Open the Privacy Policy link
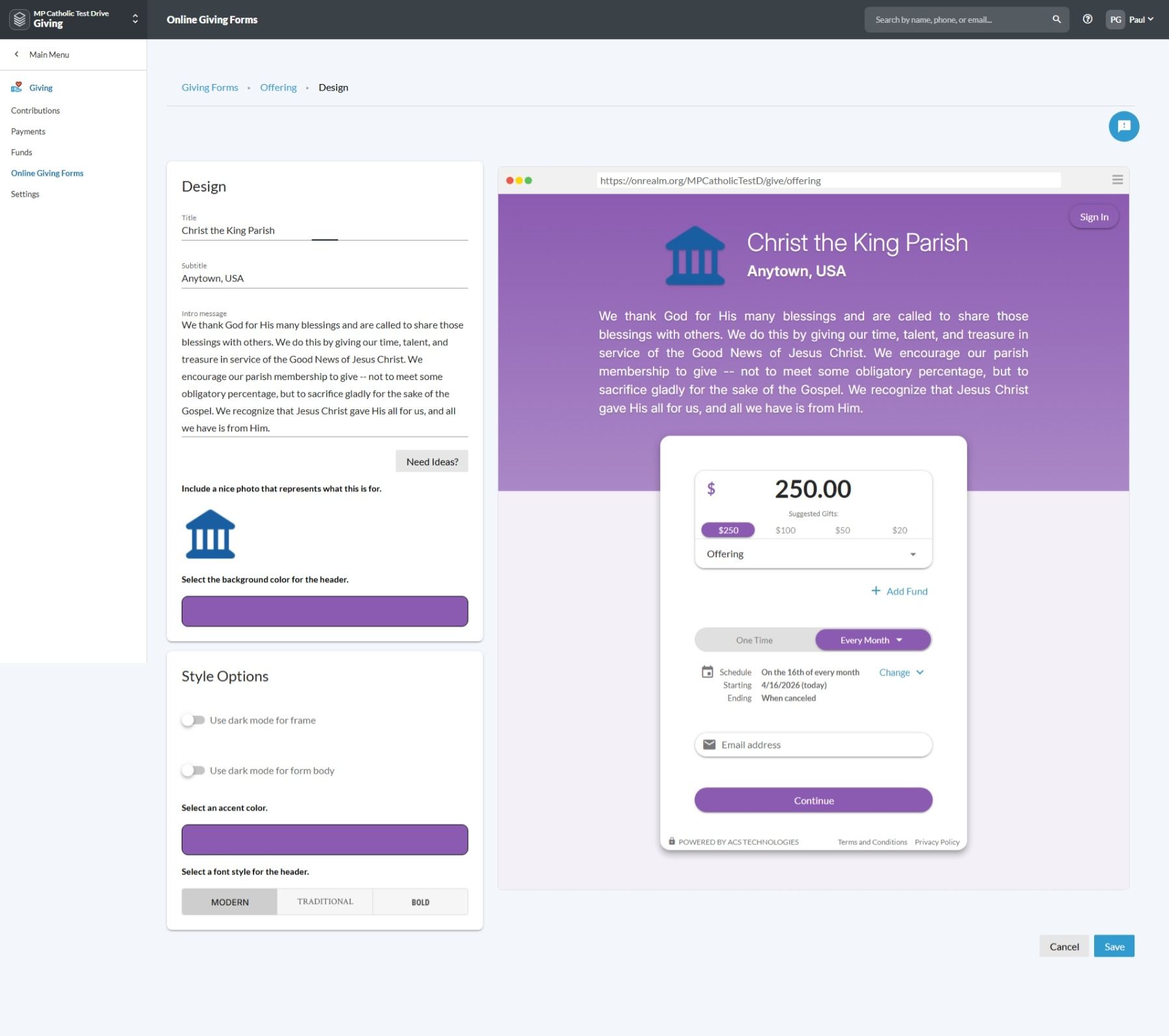Viewport: 1169px width, 1036px height. pyautogui.click(x=937, y=842)
